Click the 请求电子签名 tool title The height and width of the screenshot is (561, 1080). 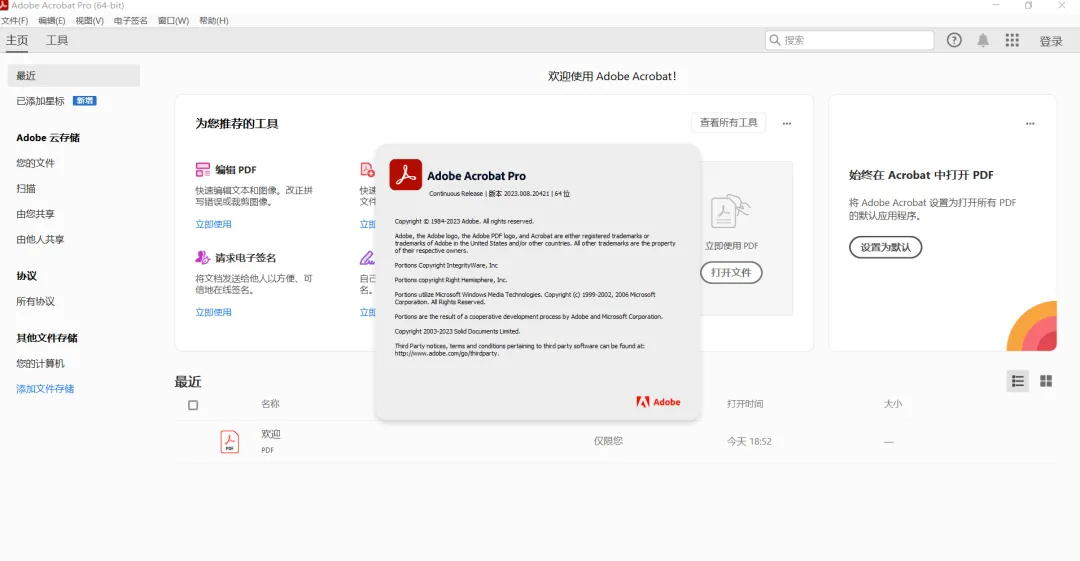(x=246, y=258)
